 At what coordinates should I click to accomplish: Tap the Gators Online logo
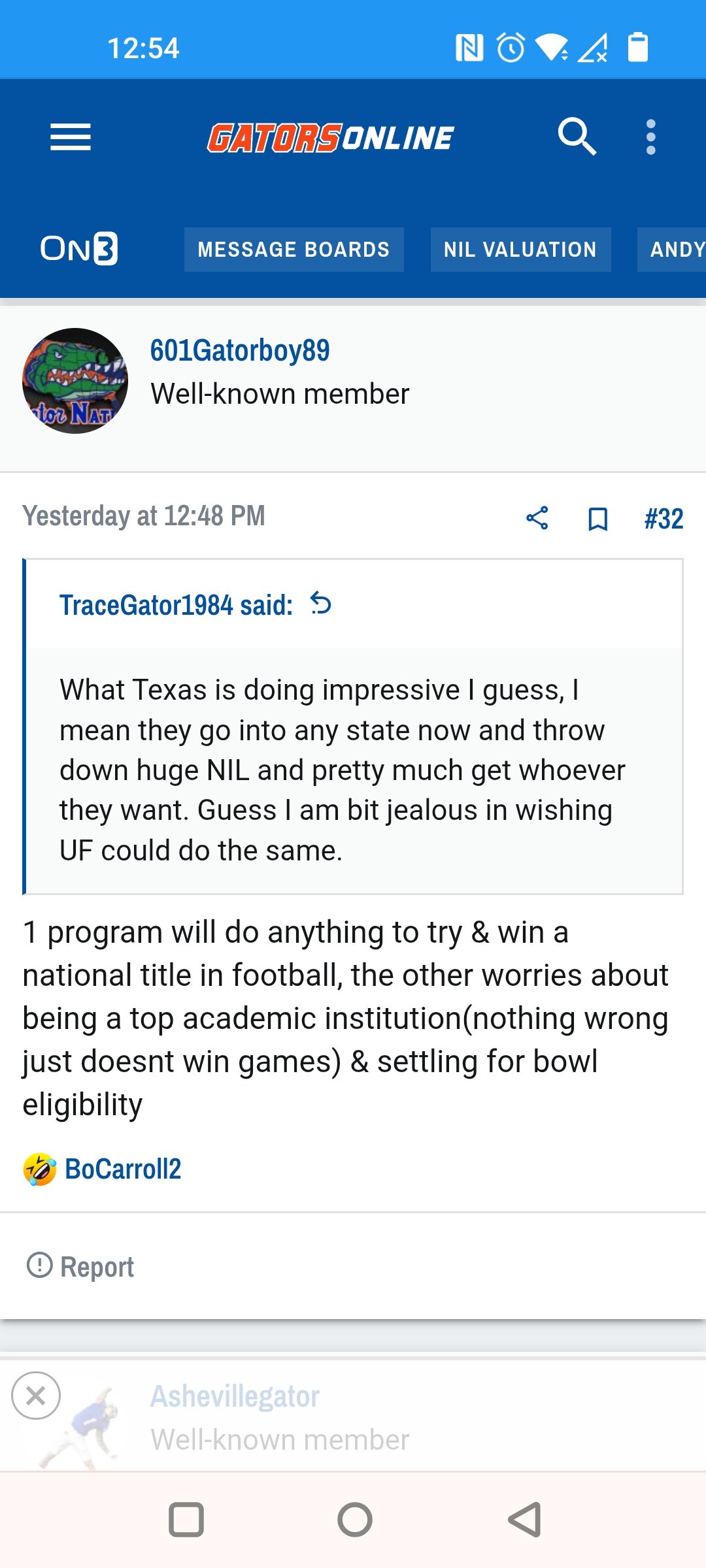pyautogui.click(x=330, y=138)
